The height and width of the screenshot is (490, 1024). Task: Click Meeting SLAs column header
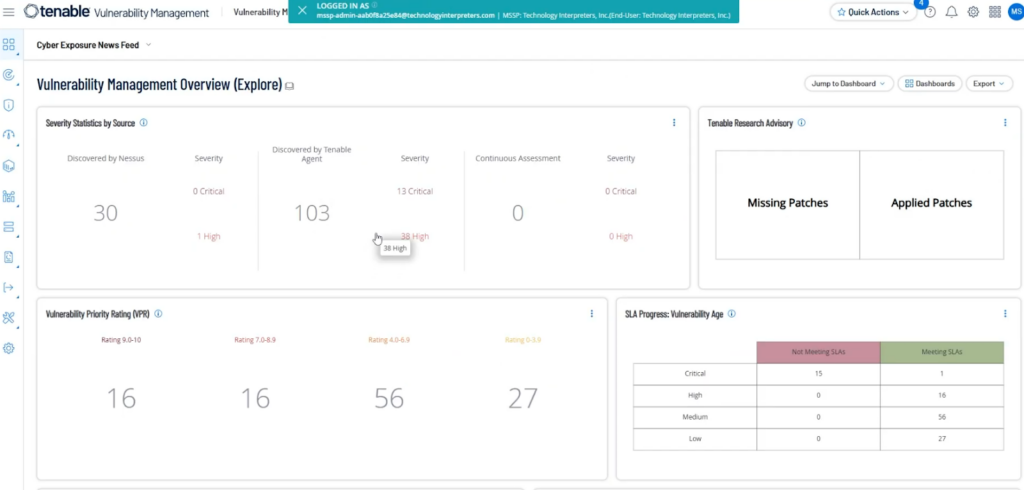tap(942, 352)
